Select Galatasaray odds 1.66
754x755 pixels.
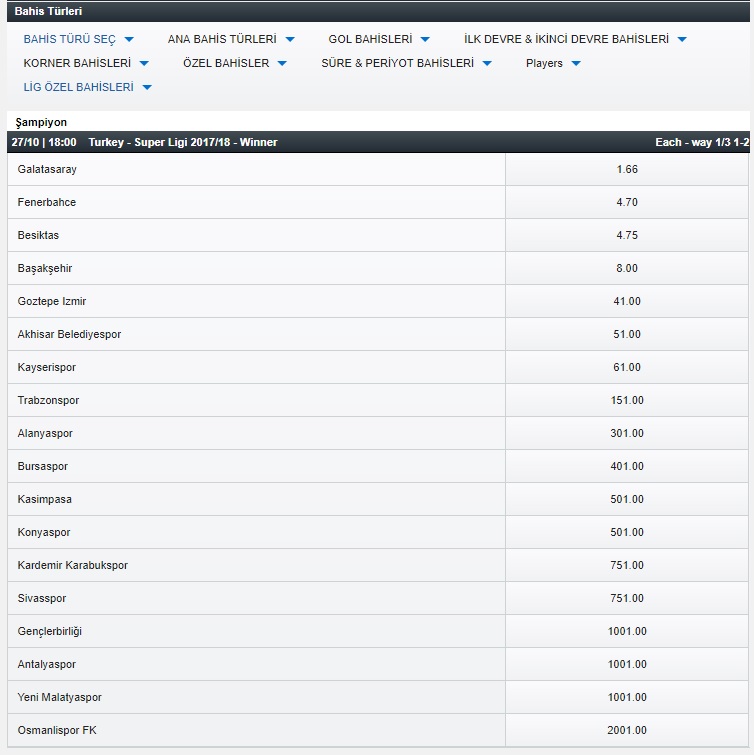[627, 169]
